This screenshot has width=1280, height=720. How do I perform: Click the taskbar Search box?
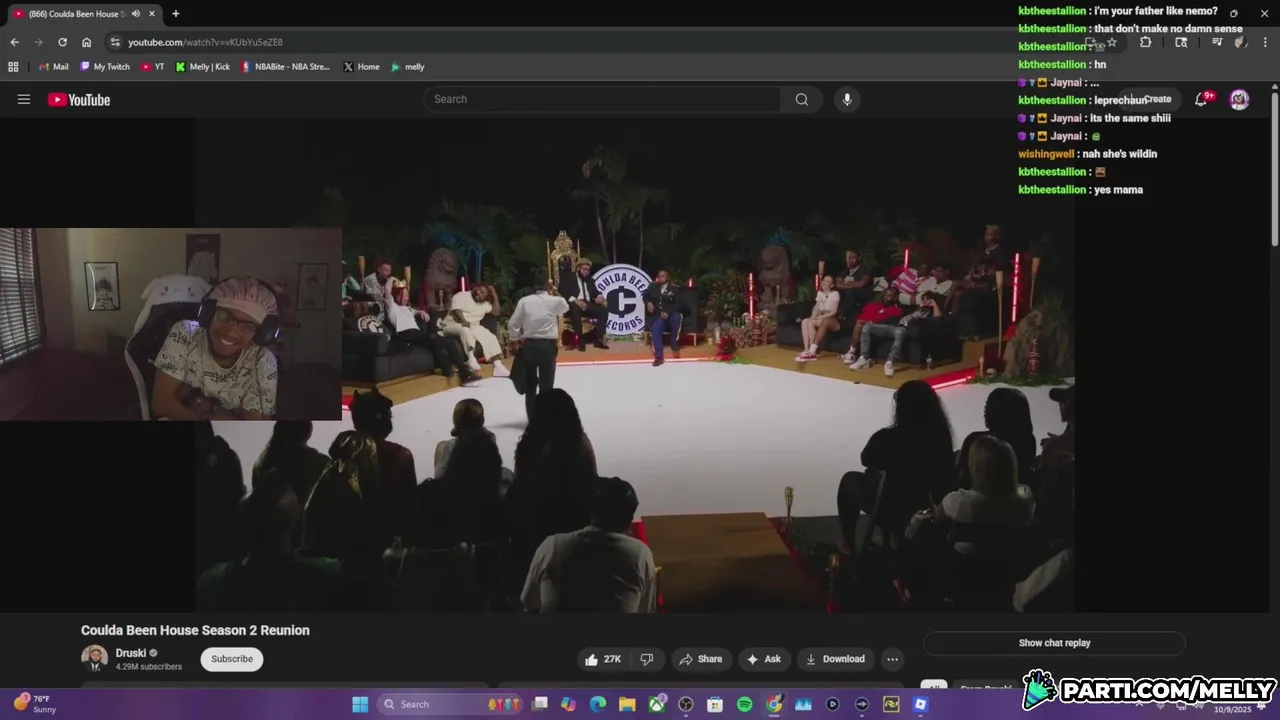click(450, 704)
